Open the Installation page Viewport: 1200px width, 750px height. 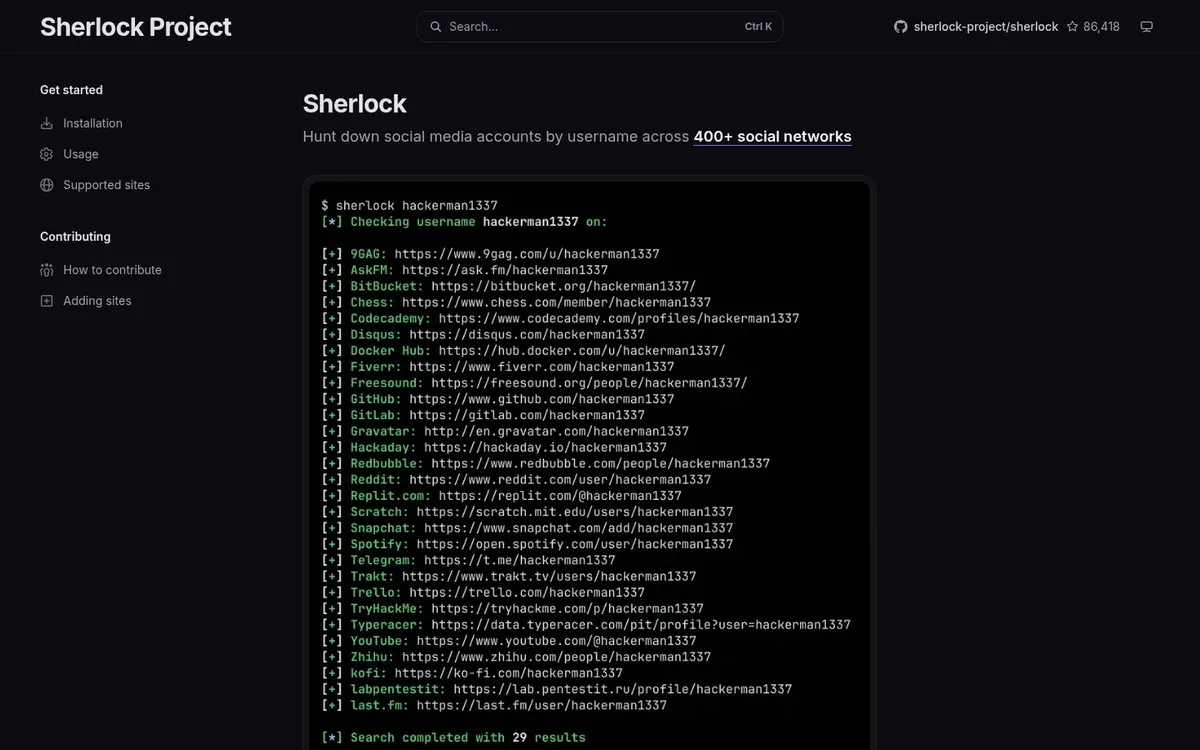(93, 123)
